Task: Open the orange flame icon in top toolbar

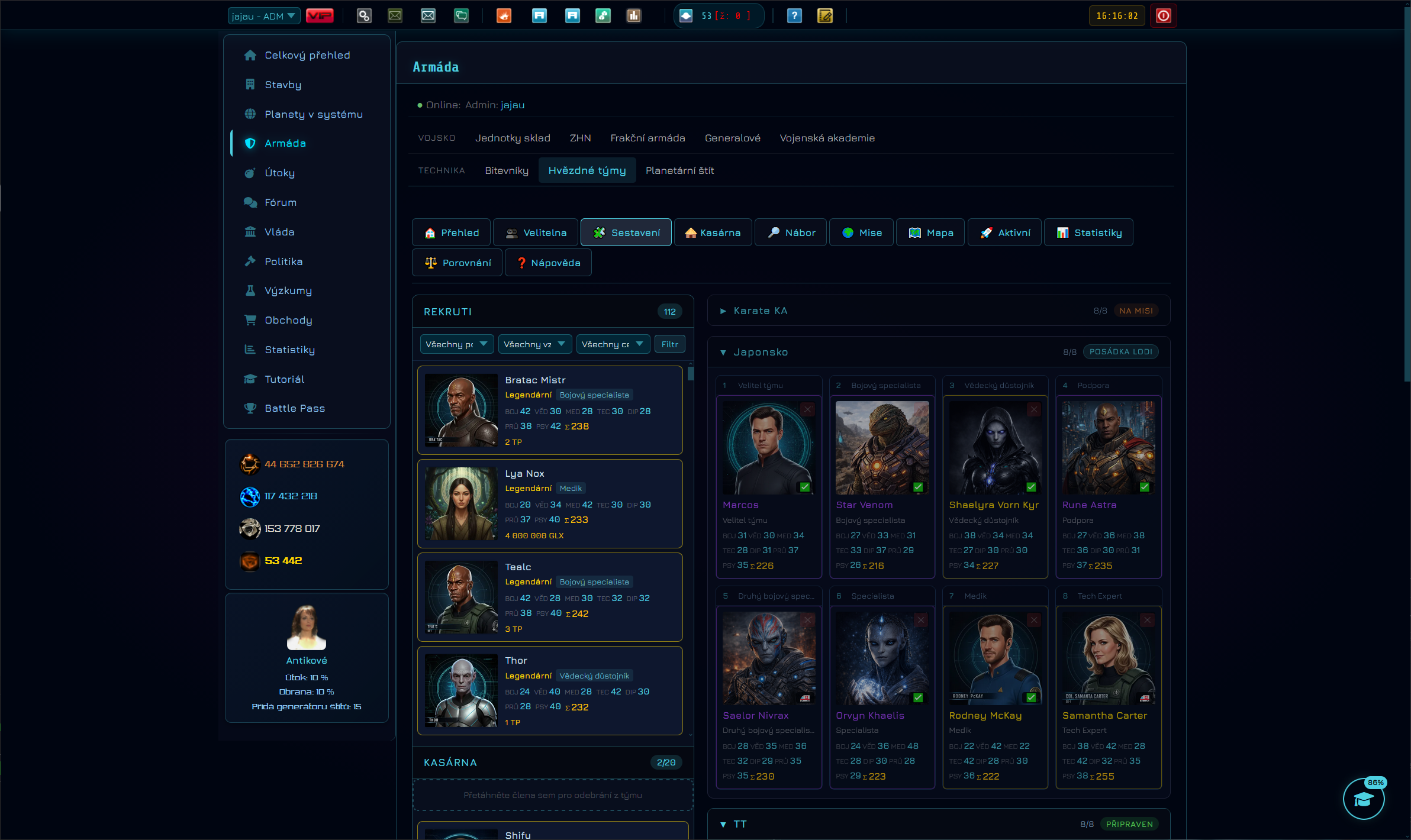Action: [504, 16]
